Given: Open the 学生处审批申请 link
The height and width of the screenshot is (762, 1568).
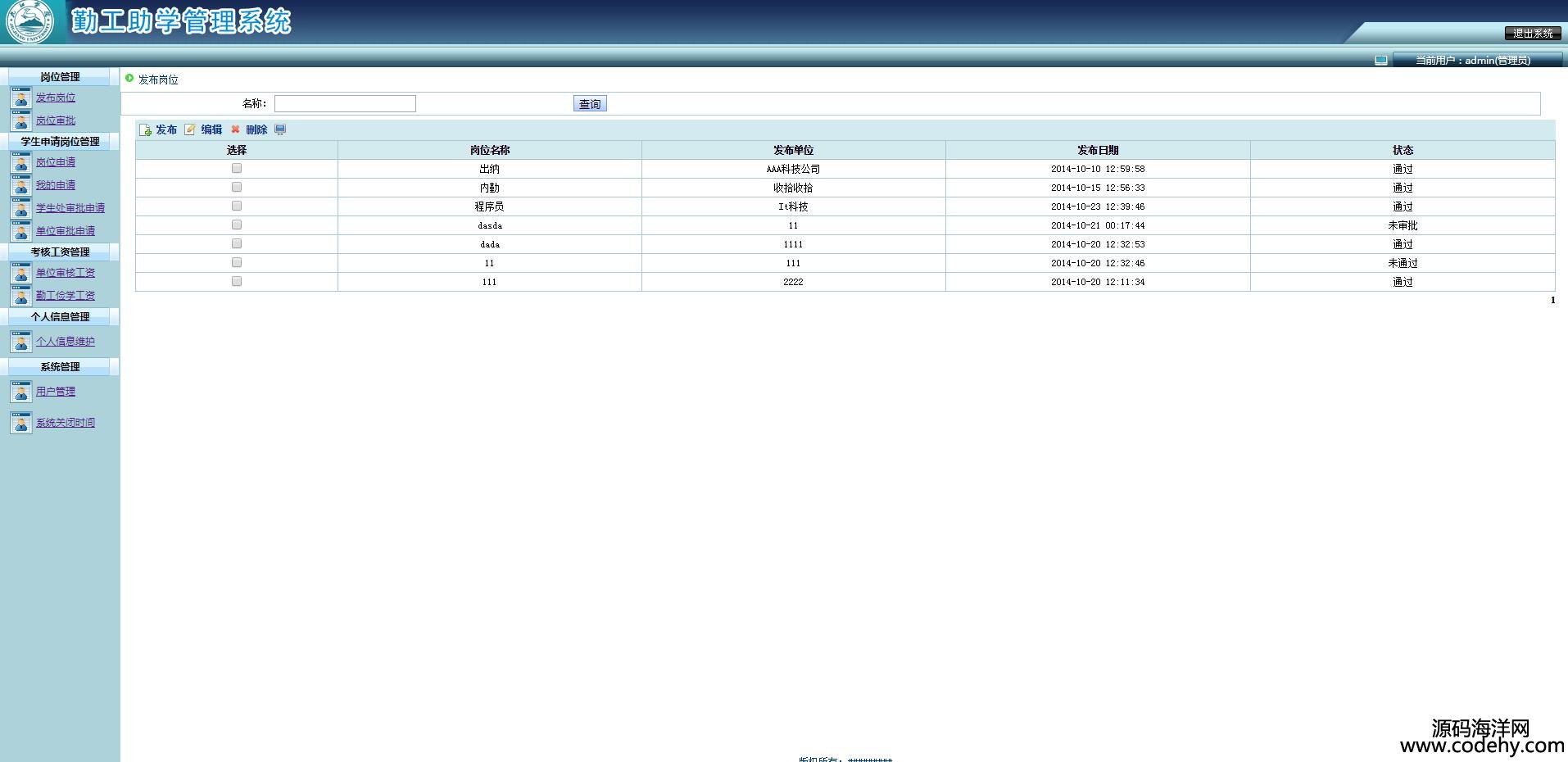Looking at the screenshot, I should [70, 208].
